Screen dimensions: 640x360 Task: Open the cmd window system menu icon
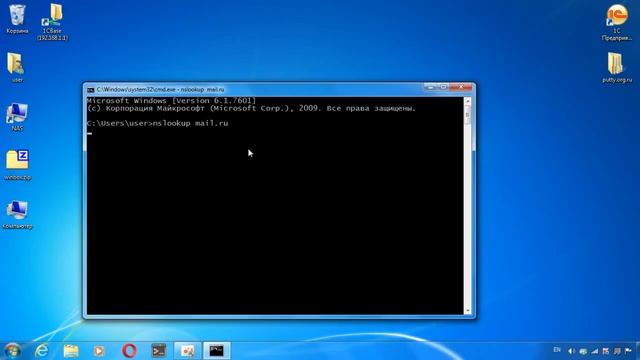pyautogui.click(x=91, y=90)
